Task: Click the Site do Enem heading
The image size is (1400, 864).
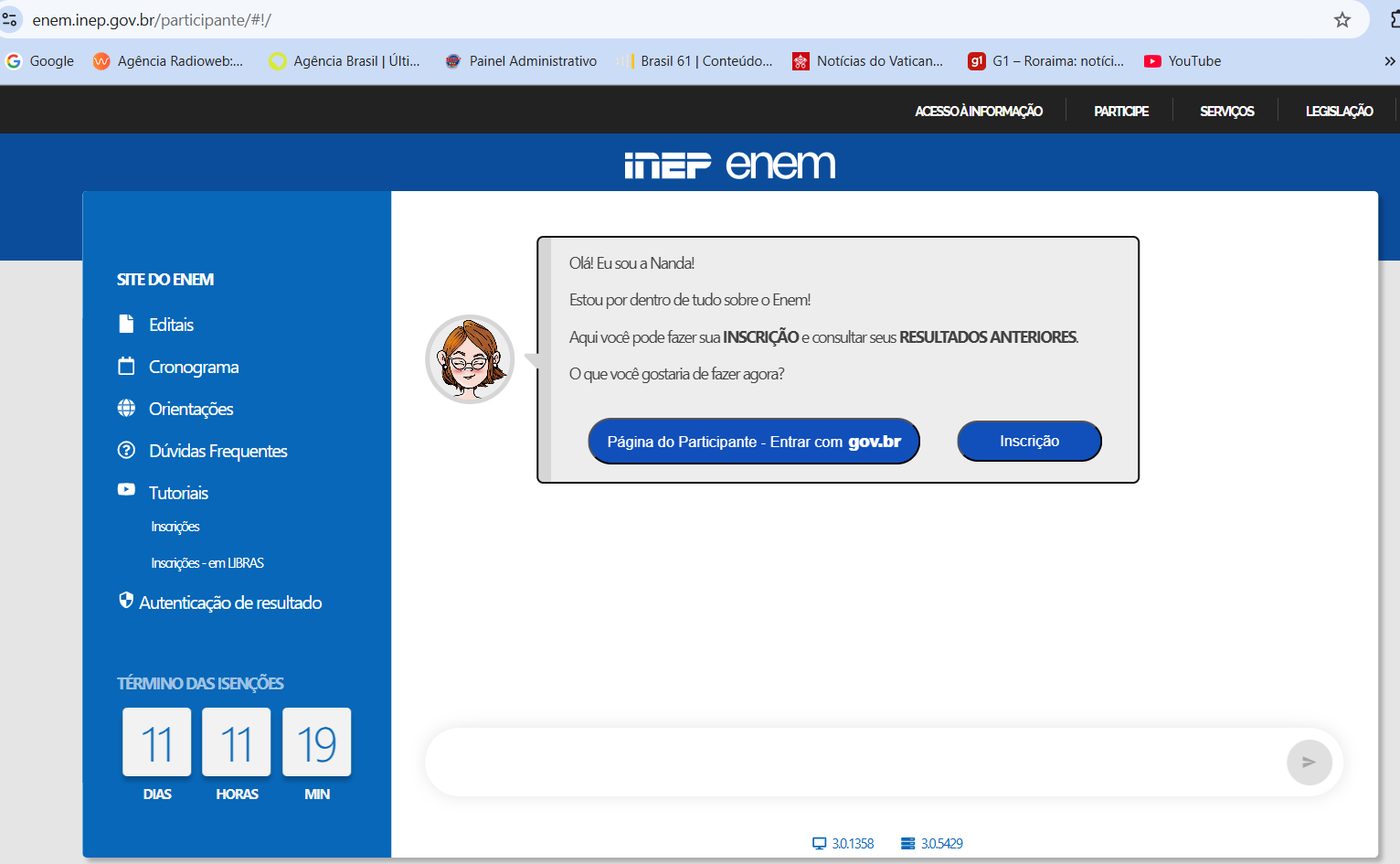Action: tap(165, 280)
